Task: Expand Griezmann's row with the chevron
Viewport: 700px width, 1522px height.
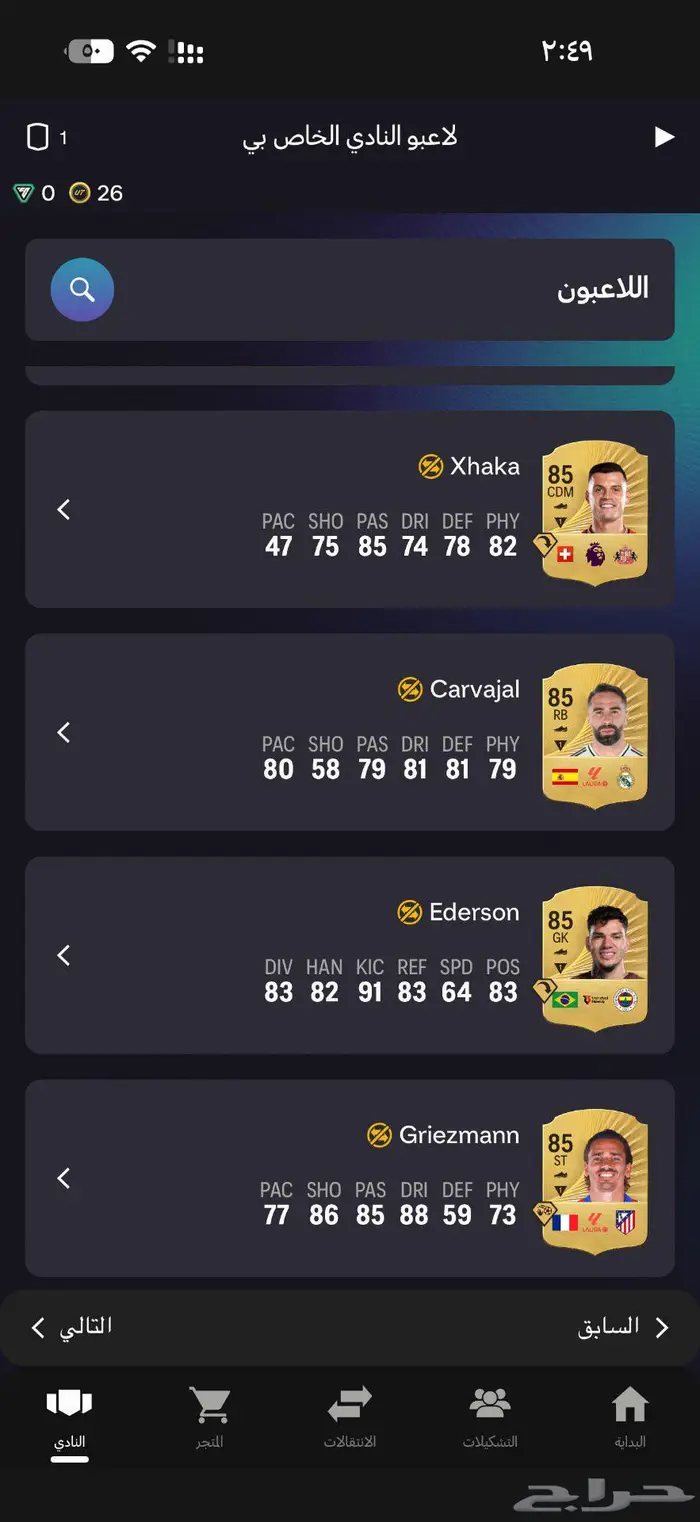Action: point(64,1179)
